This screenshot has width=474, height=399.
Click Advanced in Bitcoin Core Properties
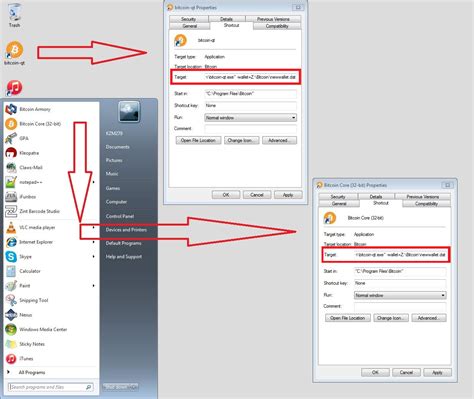pos(429,318)
